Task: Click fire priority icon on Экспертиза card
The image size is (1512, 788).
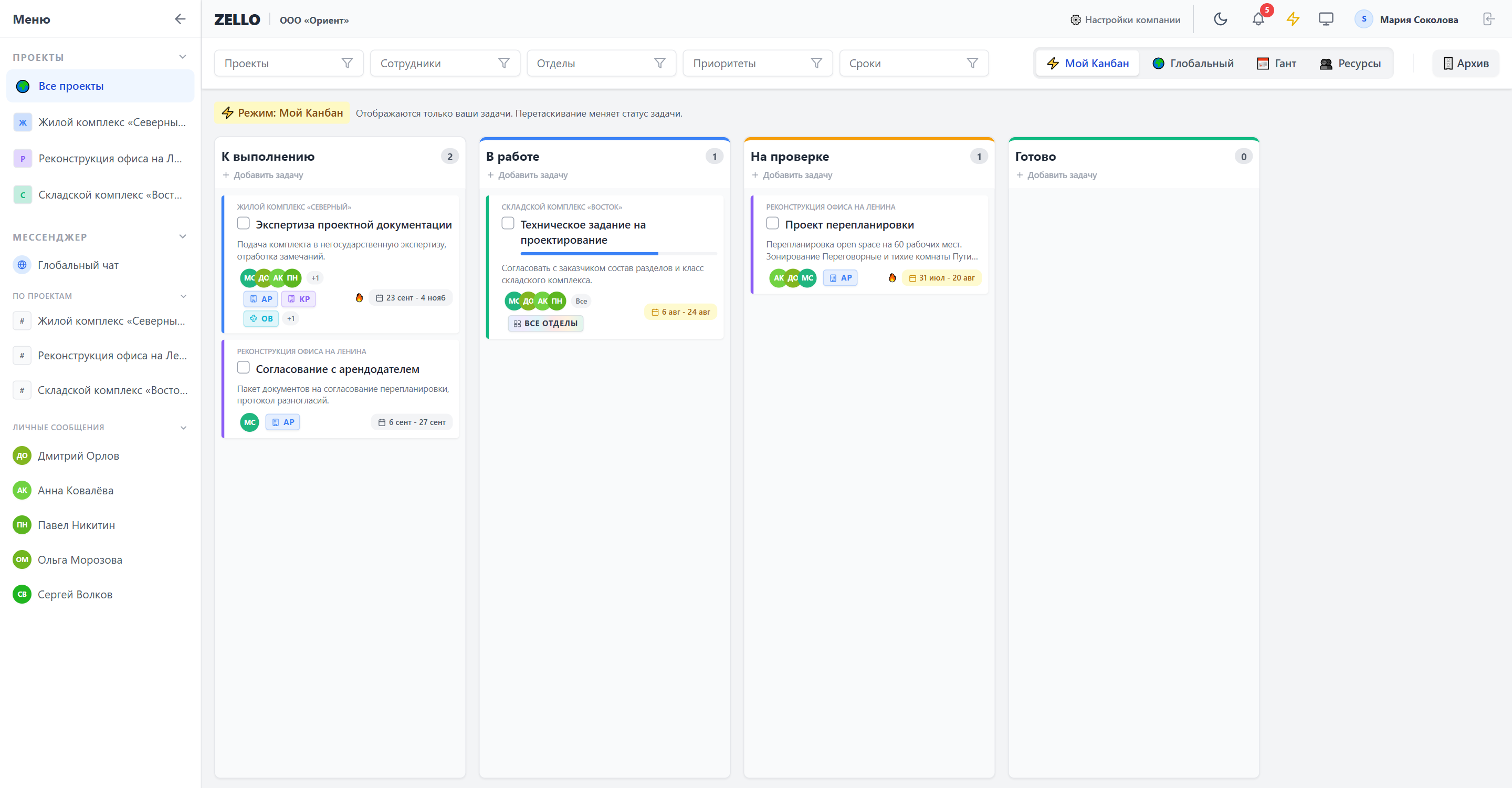Action: (359, 298)
